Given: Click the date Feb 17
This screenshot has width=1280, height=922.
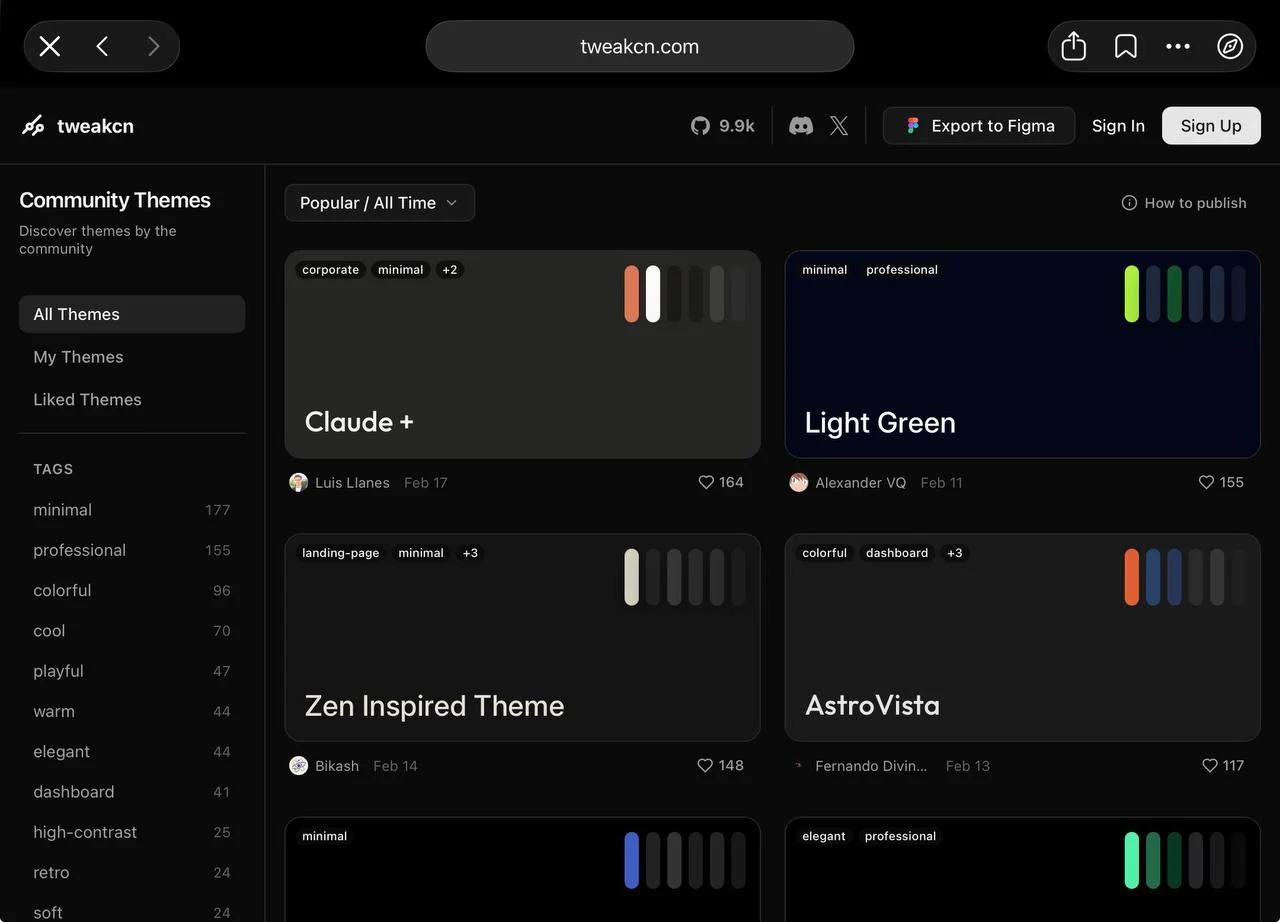Looking at the screenshot, I should tap(426, 482).
